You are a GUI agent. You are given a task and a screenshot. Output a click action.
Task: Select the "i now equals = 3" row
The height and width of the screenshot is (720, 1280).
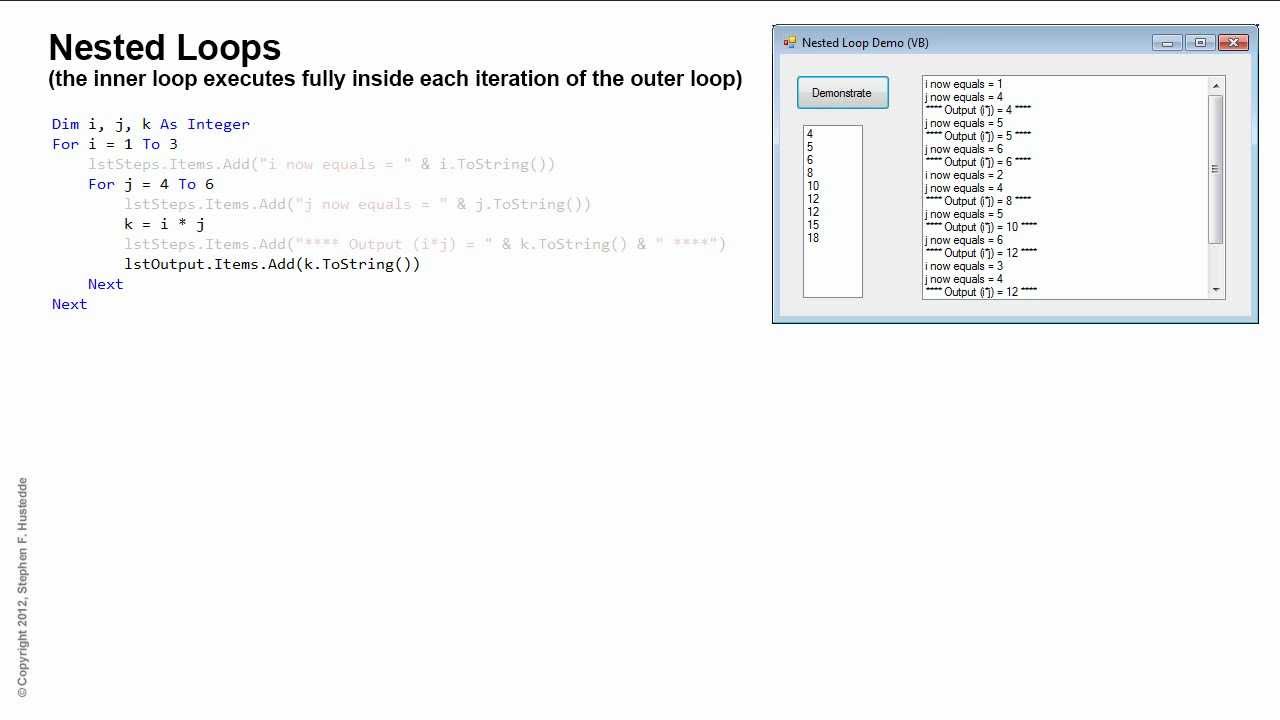coord(1066,266)
